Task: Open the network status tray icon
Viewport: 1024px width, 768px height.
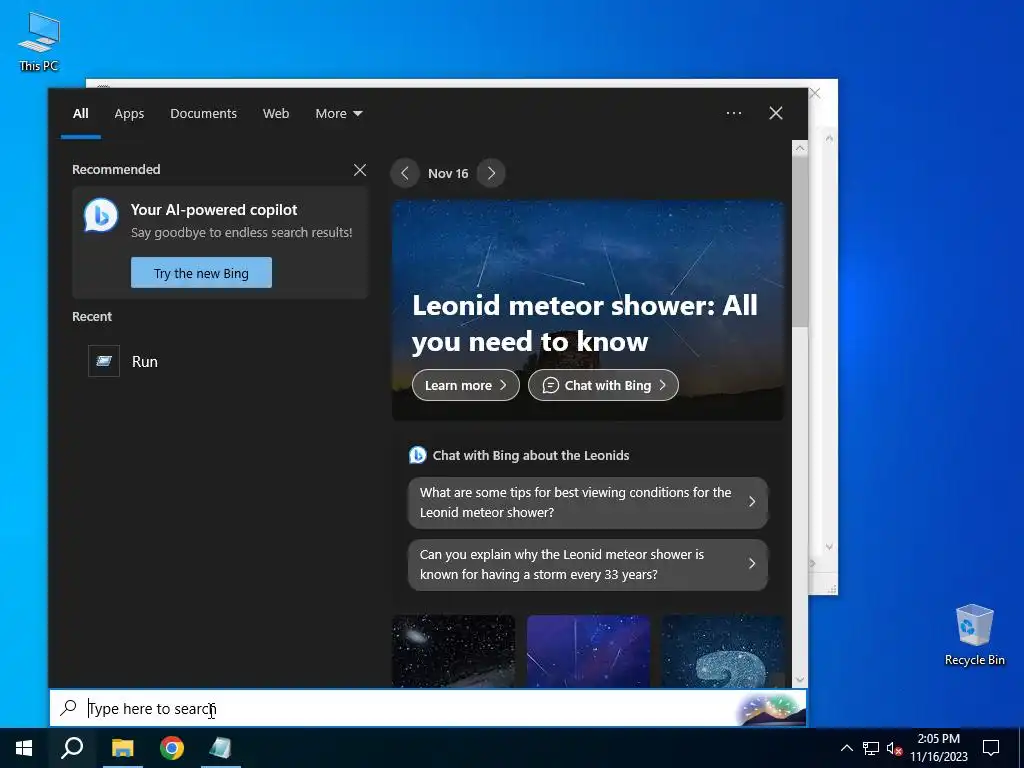Action: (871, 748)
